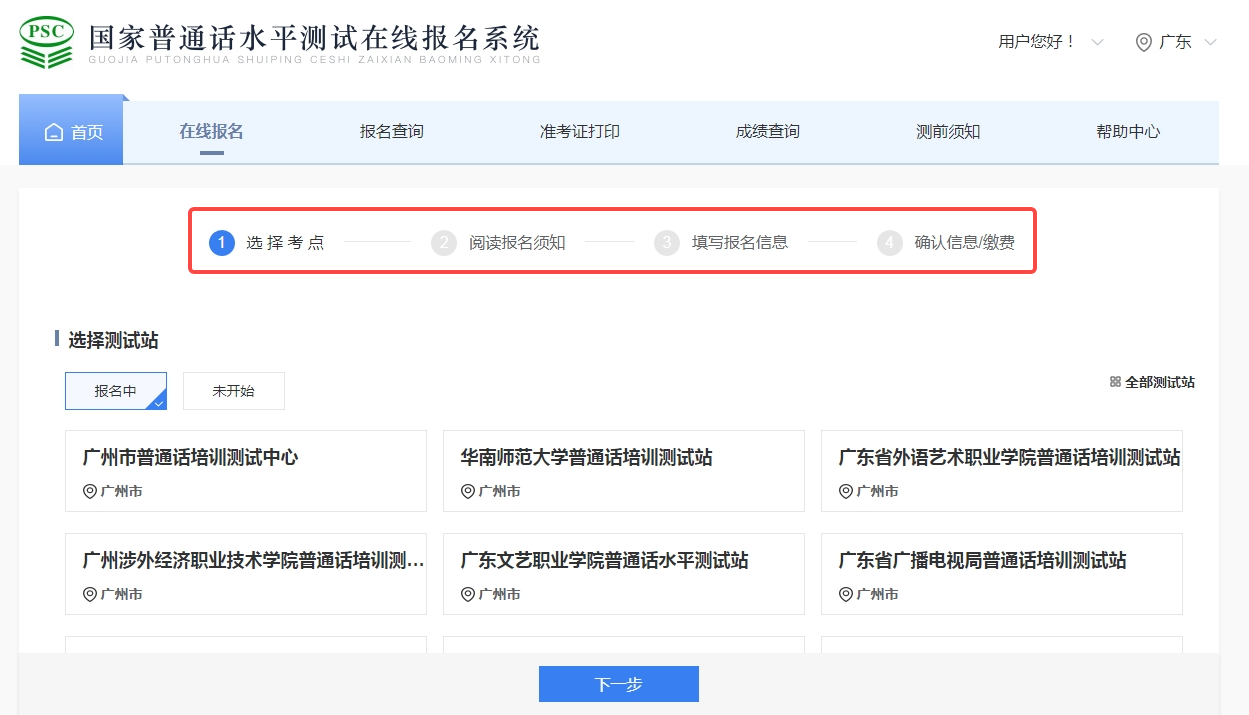Click the location pin icon beside 广东
Image resolution: width=1249 pixels, height=715 pixels.
1144,42
